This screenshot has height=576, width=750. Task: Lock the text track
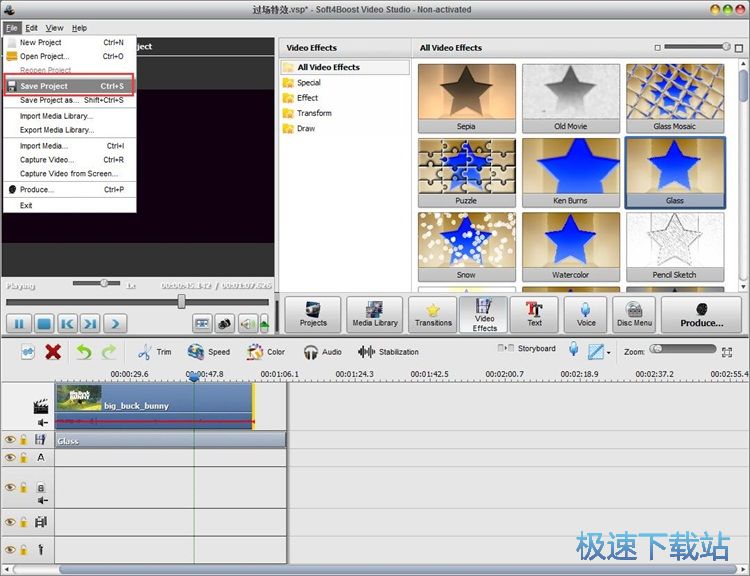coord(23,458)
